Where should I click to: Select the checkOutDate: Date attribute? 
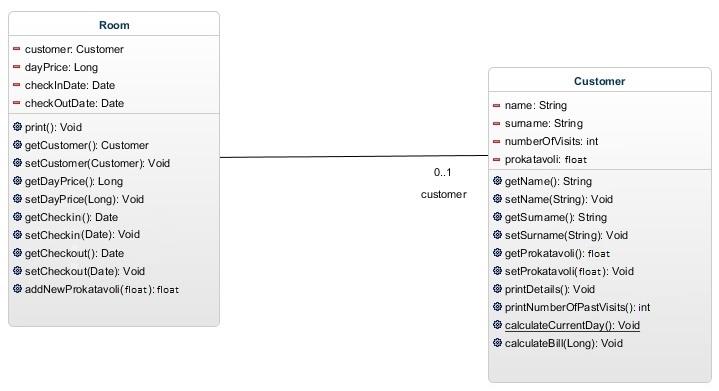(x=74, y=103)
